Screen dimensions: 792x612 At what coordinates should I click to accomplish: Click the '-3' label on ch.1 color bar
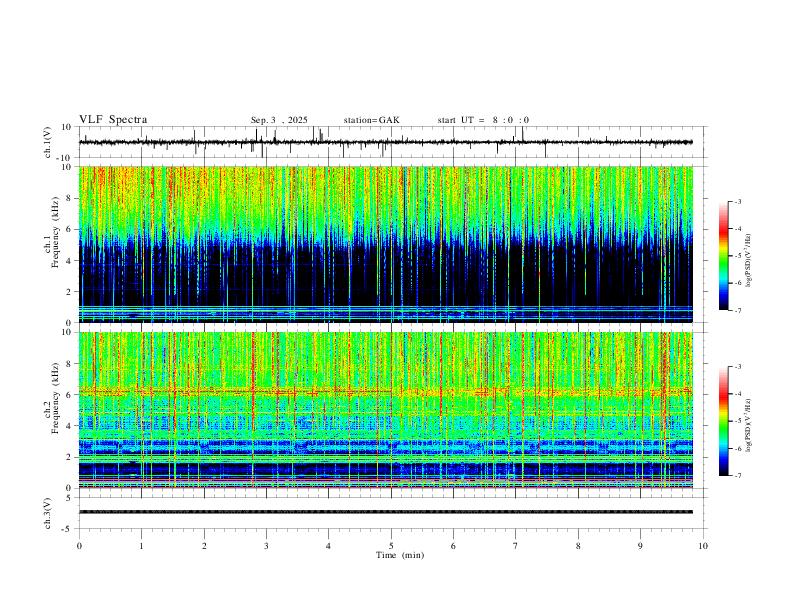[x=737, y=201]
